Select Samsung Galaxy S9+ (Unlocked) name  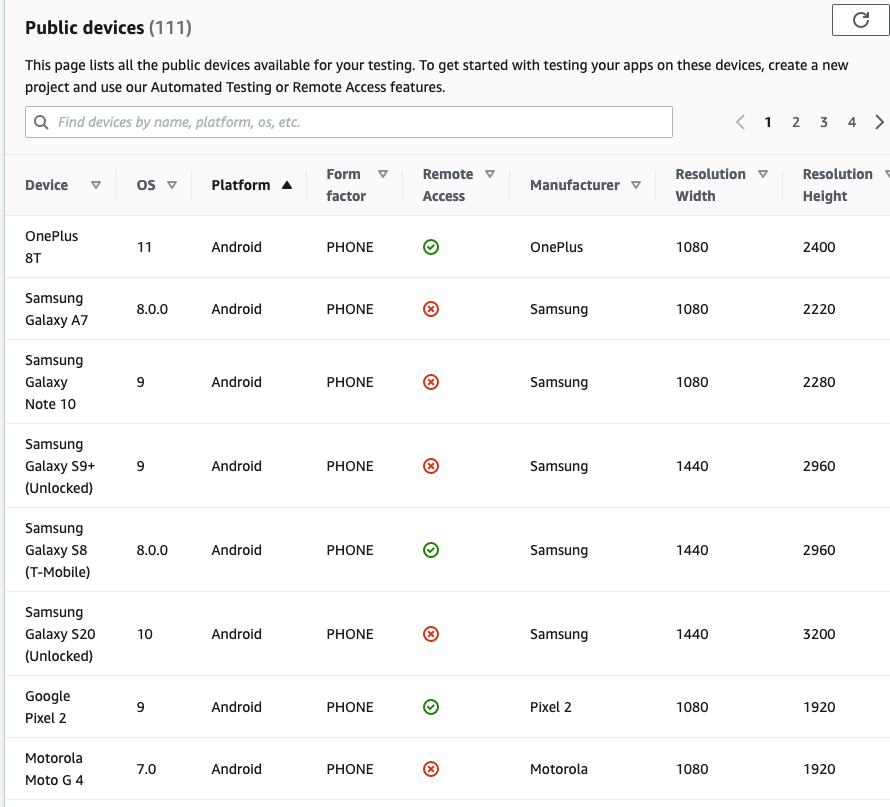point(60,466)
